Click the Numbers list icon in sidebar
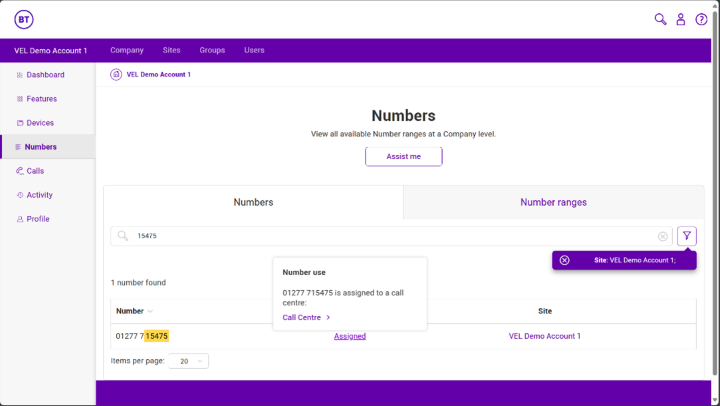 pos(18,147)
